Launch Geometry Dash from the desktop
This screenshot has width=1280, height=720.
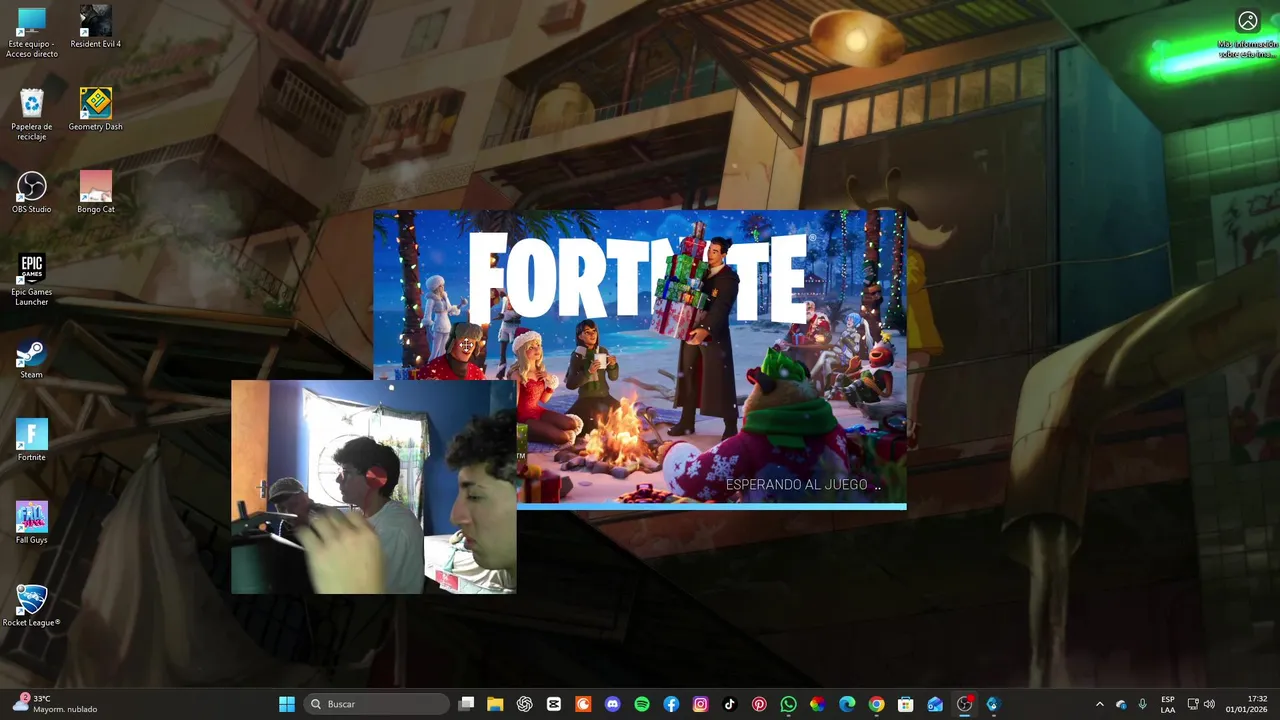click(x=96, y=110)
